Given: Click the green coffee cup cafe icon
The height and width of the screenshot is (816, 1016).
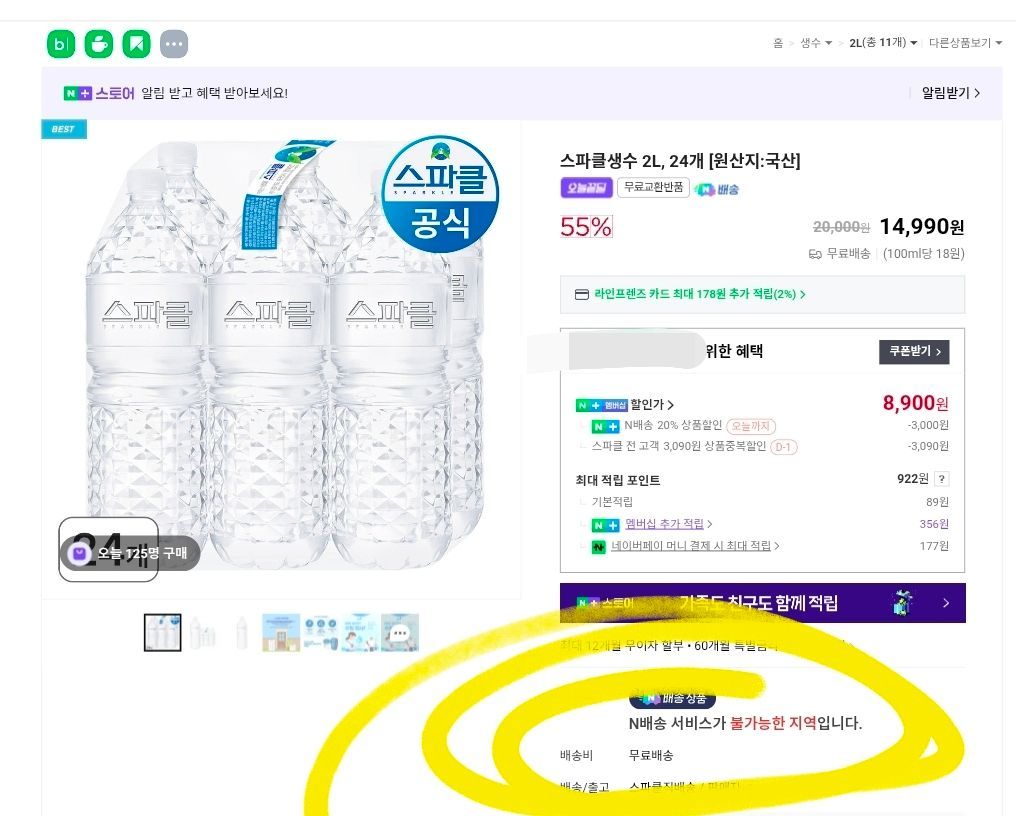Looking at the screenshot, I should (99, 44).
